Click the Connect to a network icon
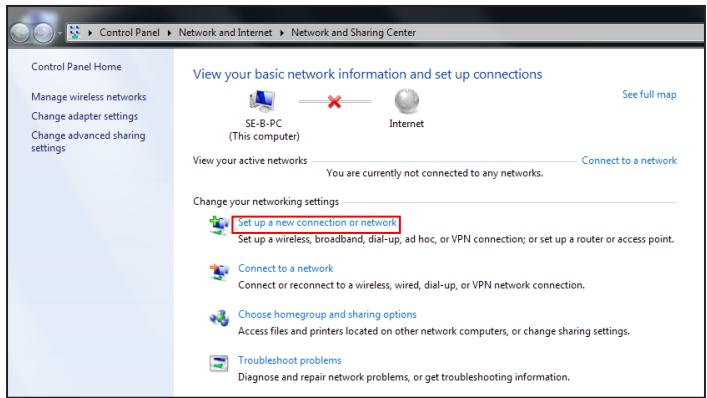The height and width of the screenshot is (398, 707). click(x=219, y=271)
